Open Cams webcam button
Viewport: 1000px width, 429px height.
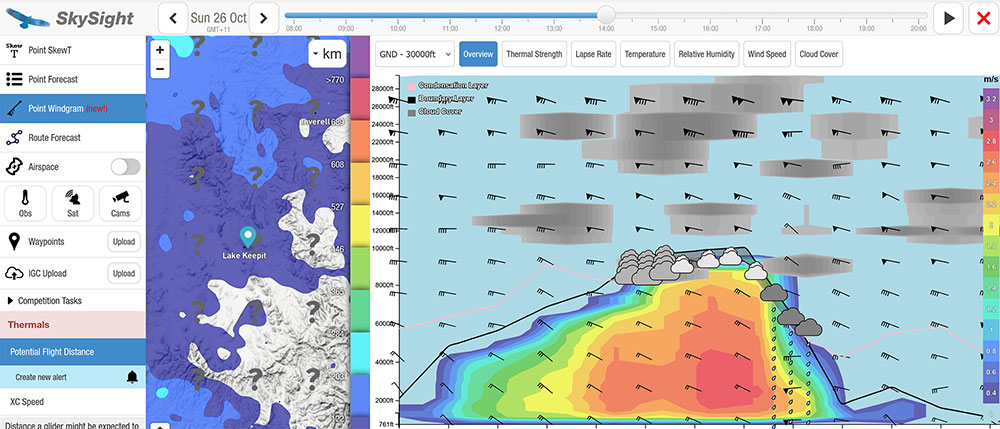pyautogui.click(x=121, y=203)
